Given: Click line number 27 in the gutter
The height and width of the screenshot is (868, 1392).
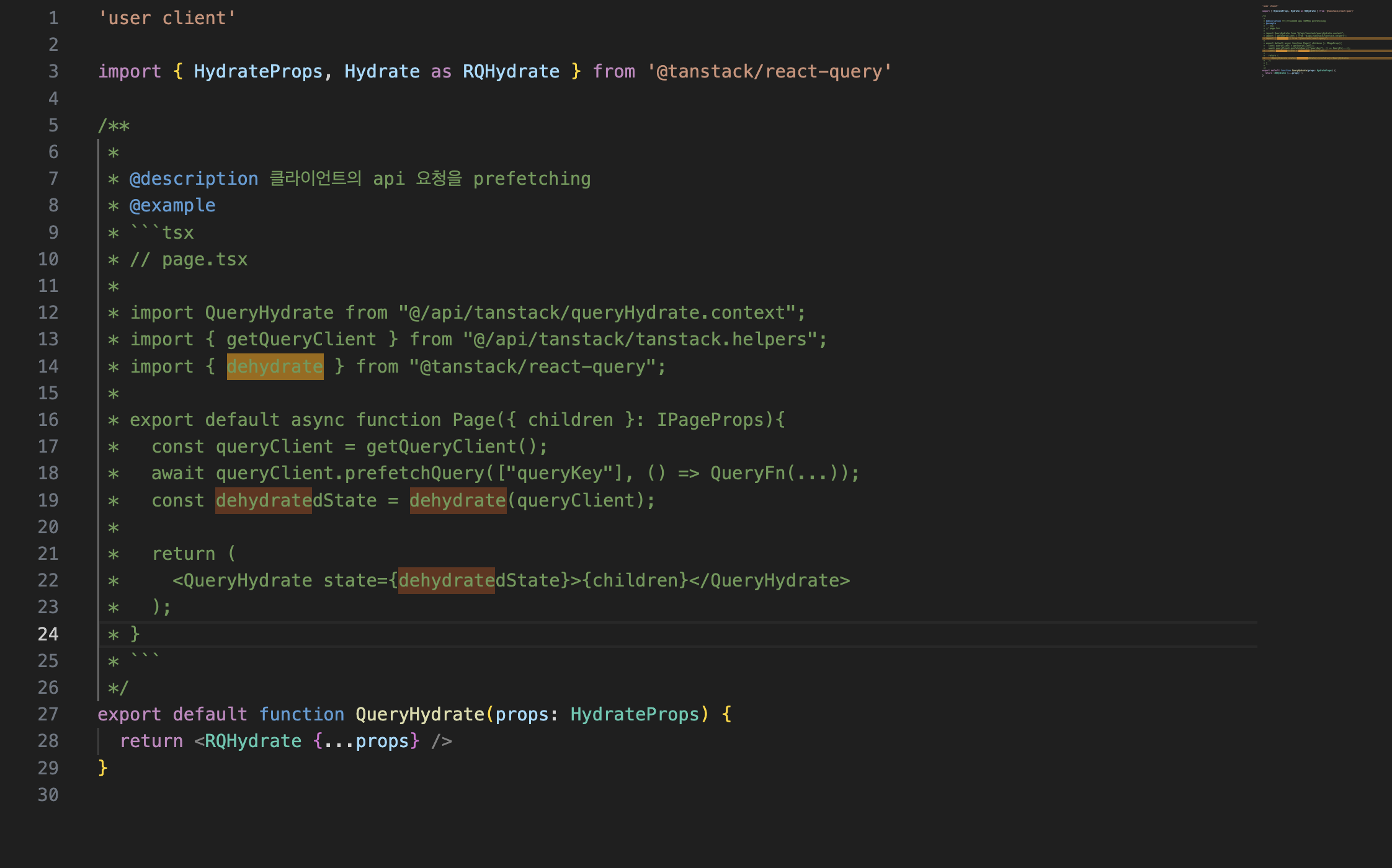Looking at the screenshot, I should [x=48, y=714].
